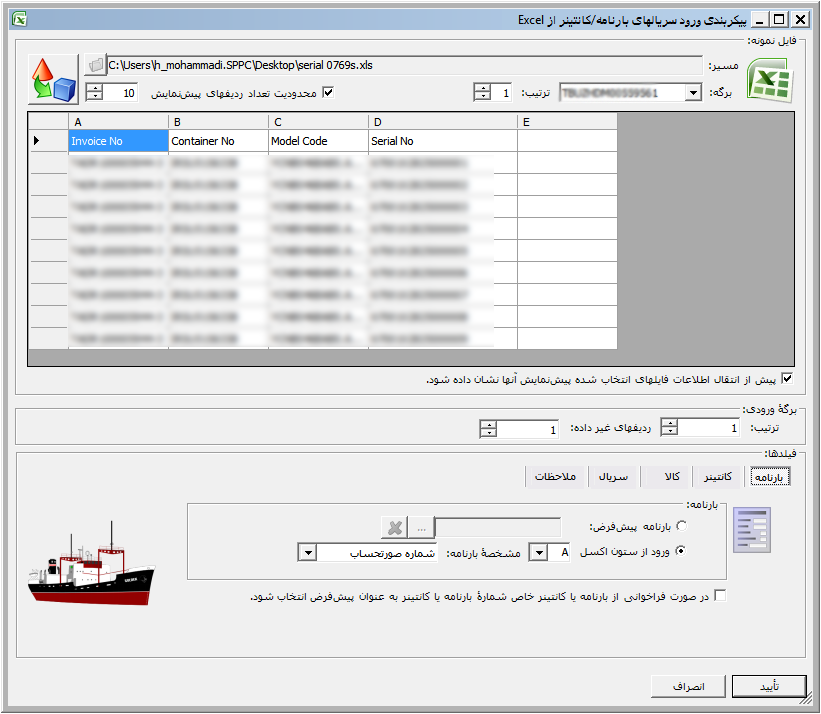
Task: Switch to the سریال tab
Action: pyautogui.click(x=613, y=477)
